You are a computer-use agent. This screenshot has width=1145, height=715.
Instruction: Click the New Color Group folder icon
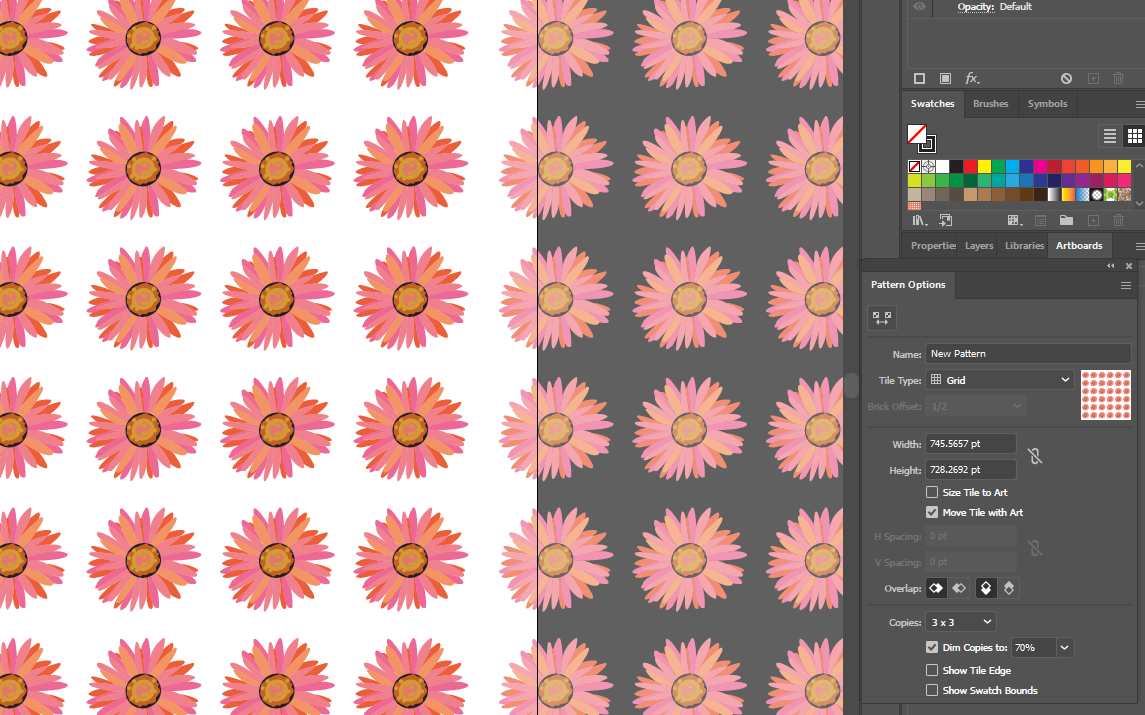coord(1066,220)
